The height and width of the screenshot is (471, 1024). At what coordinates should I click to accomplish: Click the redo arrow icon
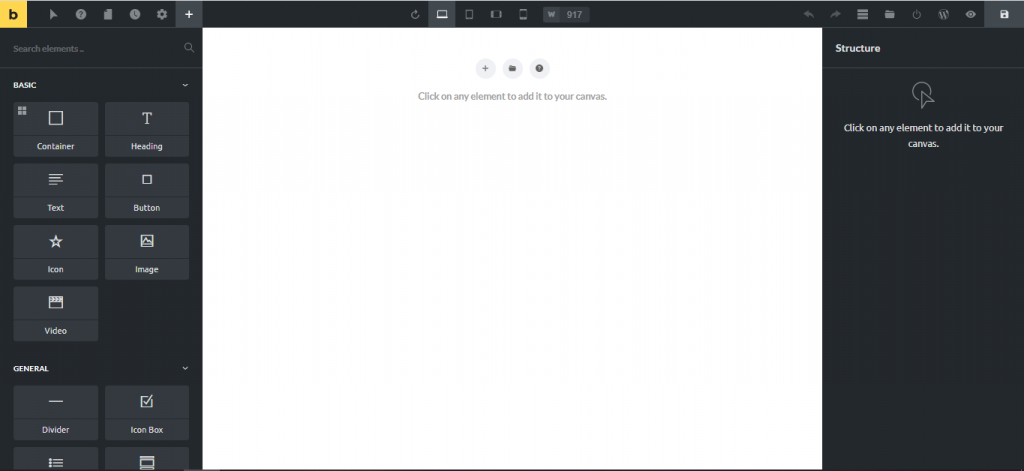[835, 14]
